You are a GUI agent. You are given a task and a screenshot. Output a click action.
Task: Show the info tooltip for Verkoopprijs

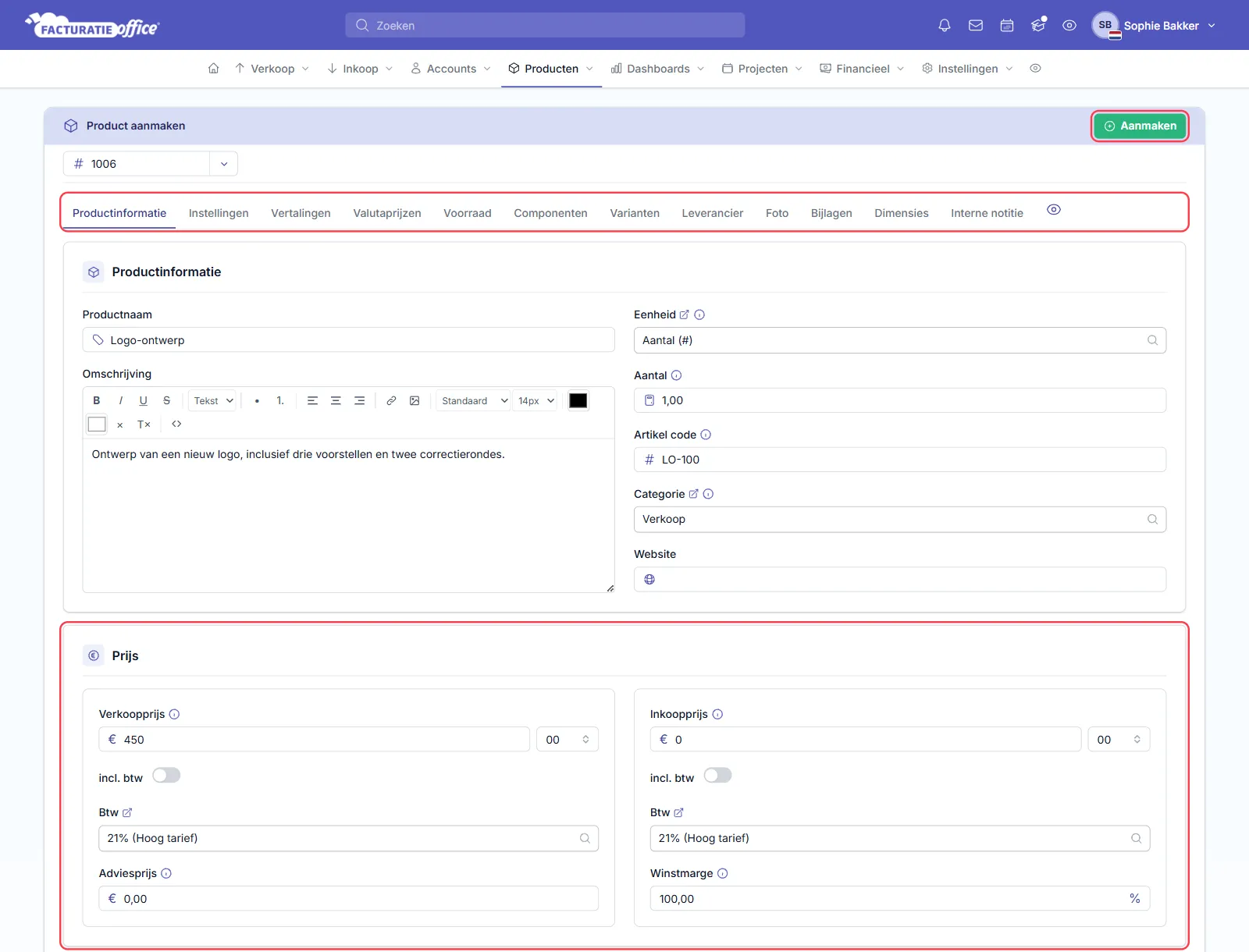(x=174, y=714)
